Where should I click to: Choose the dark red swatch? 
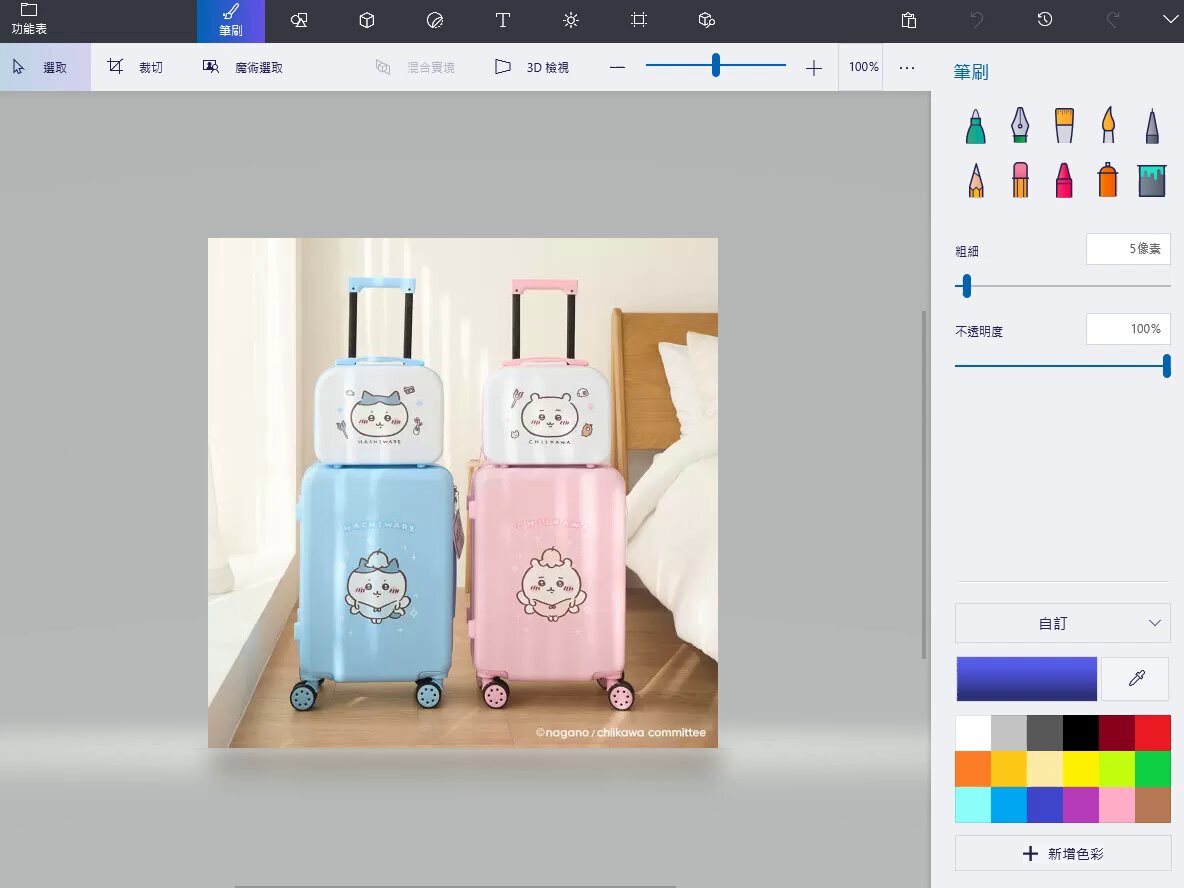1117,733
